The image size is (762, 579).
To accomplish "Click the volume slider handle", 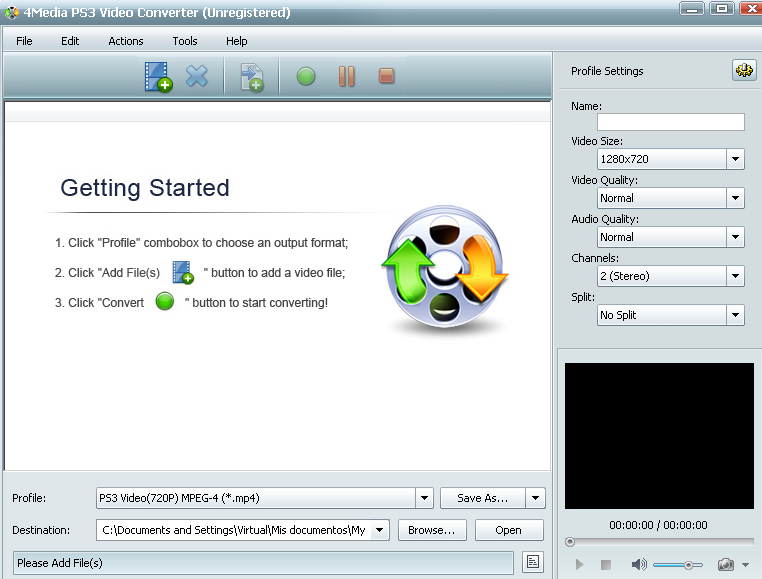I will coord(689,565).
